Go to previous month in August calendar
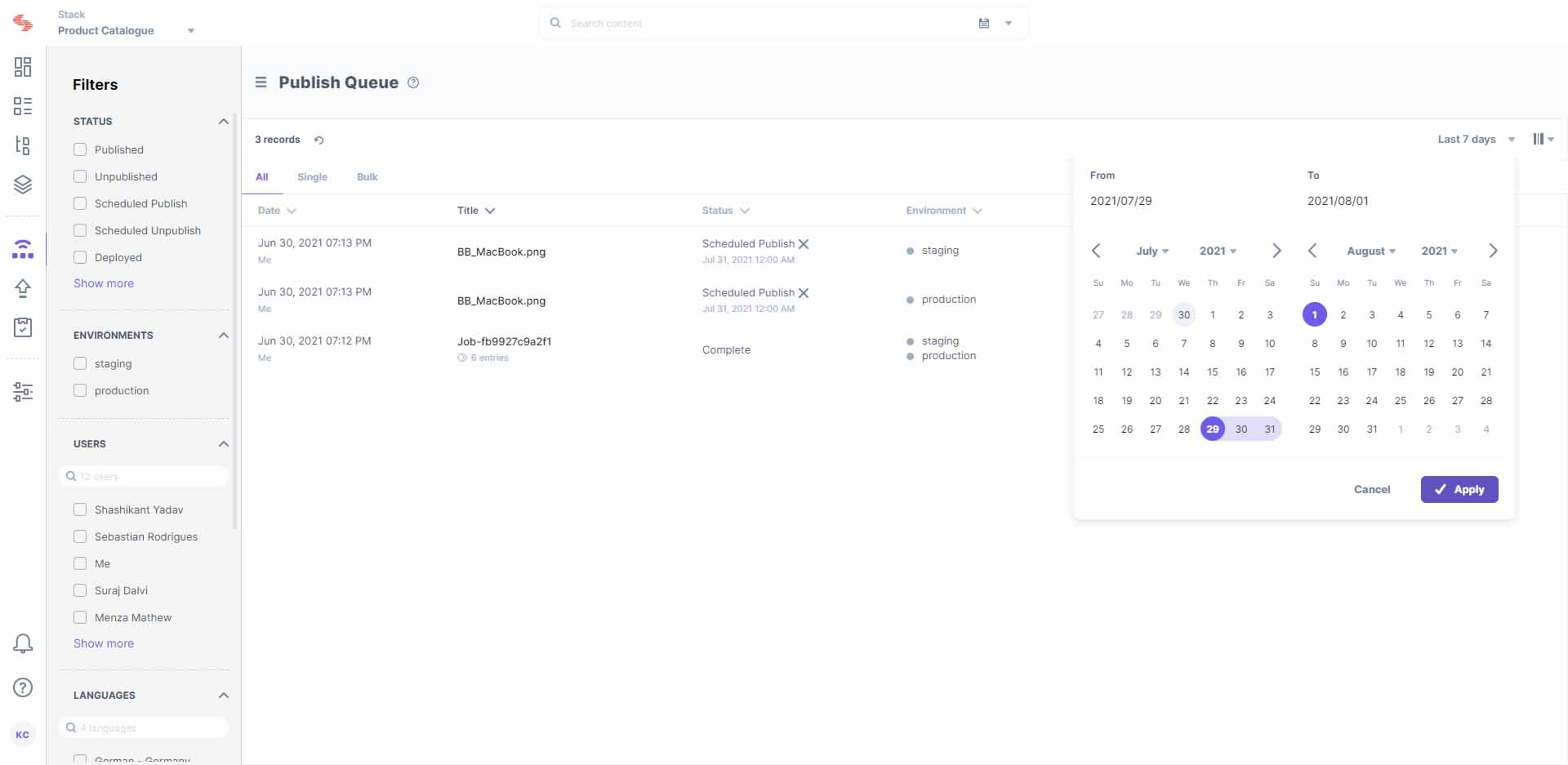The image size is (1568, 765). (1312, 251)
